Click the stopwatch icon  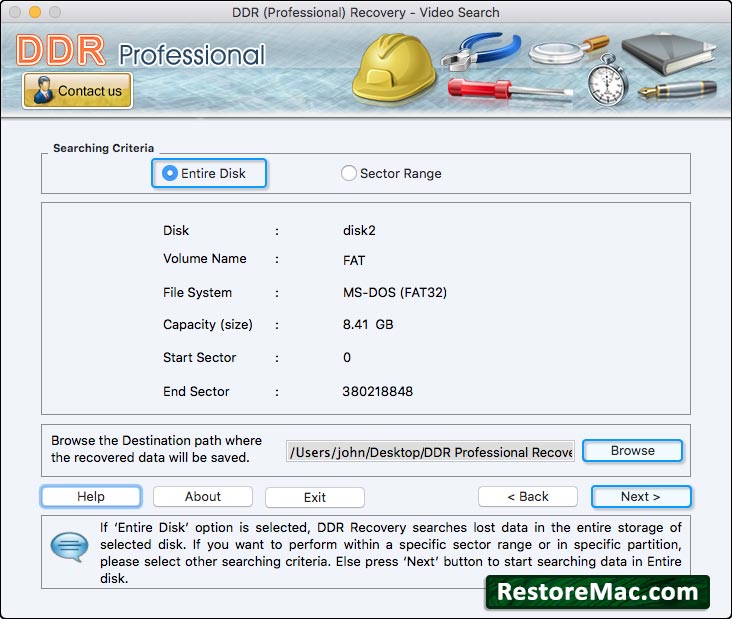tap(607, 80)
